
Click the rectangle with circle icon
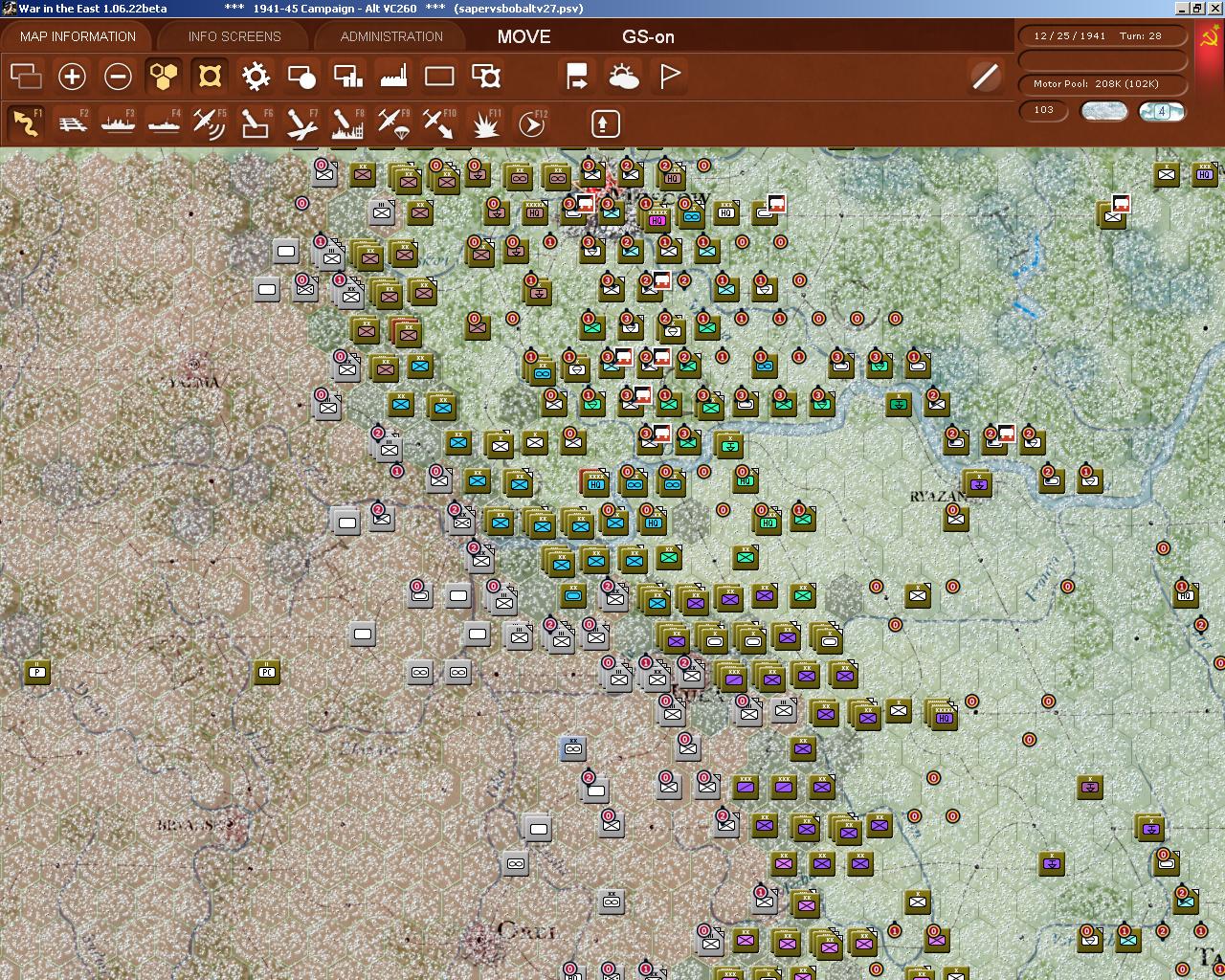(x=301, y=77)
